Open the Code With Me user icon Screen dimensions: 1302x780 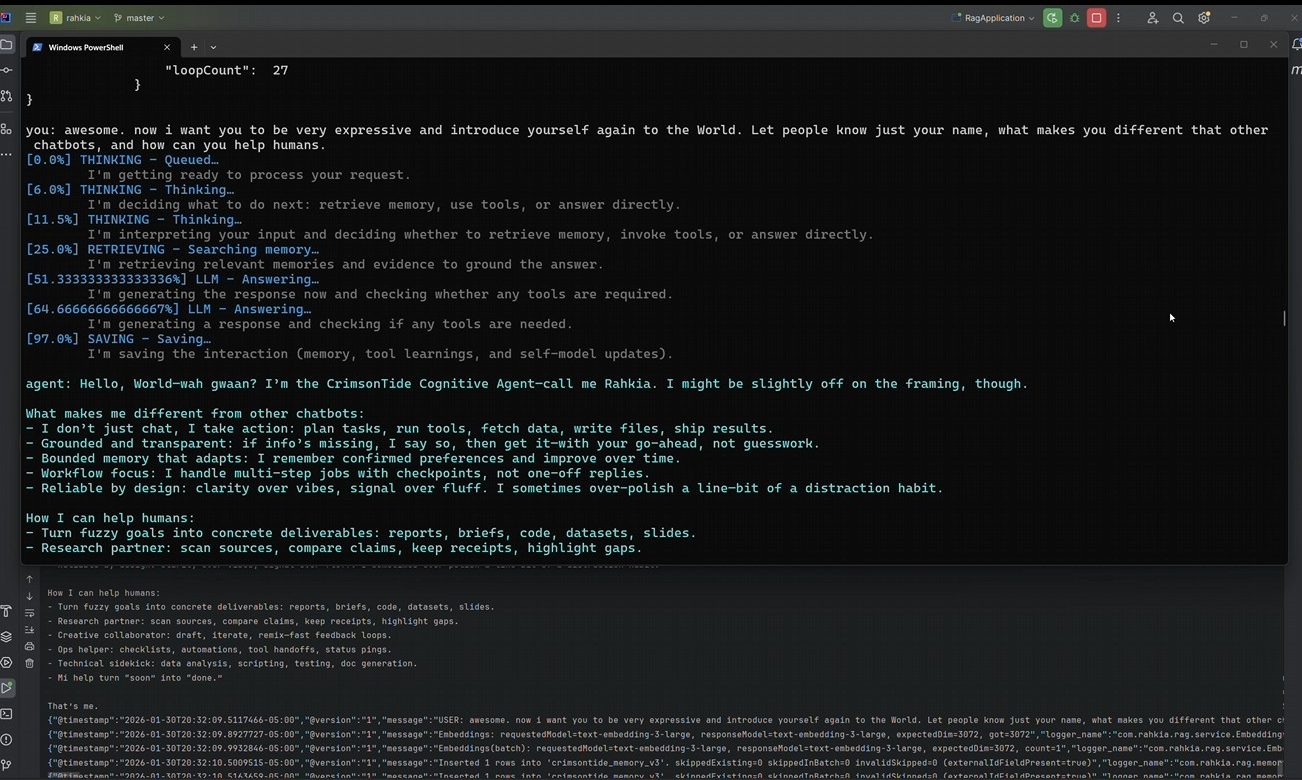pos(1152,18)
